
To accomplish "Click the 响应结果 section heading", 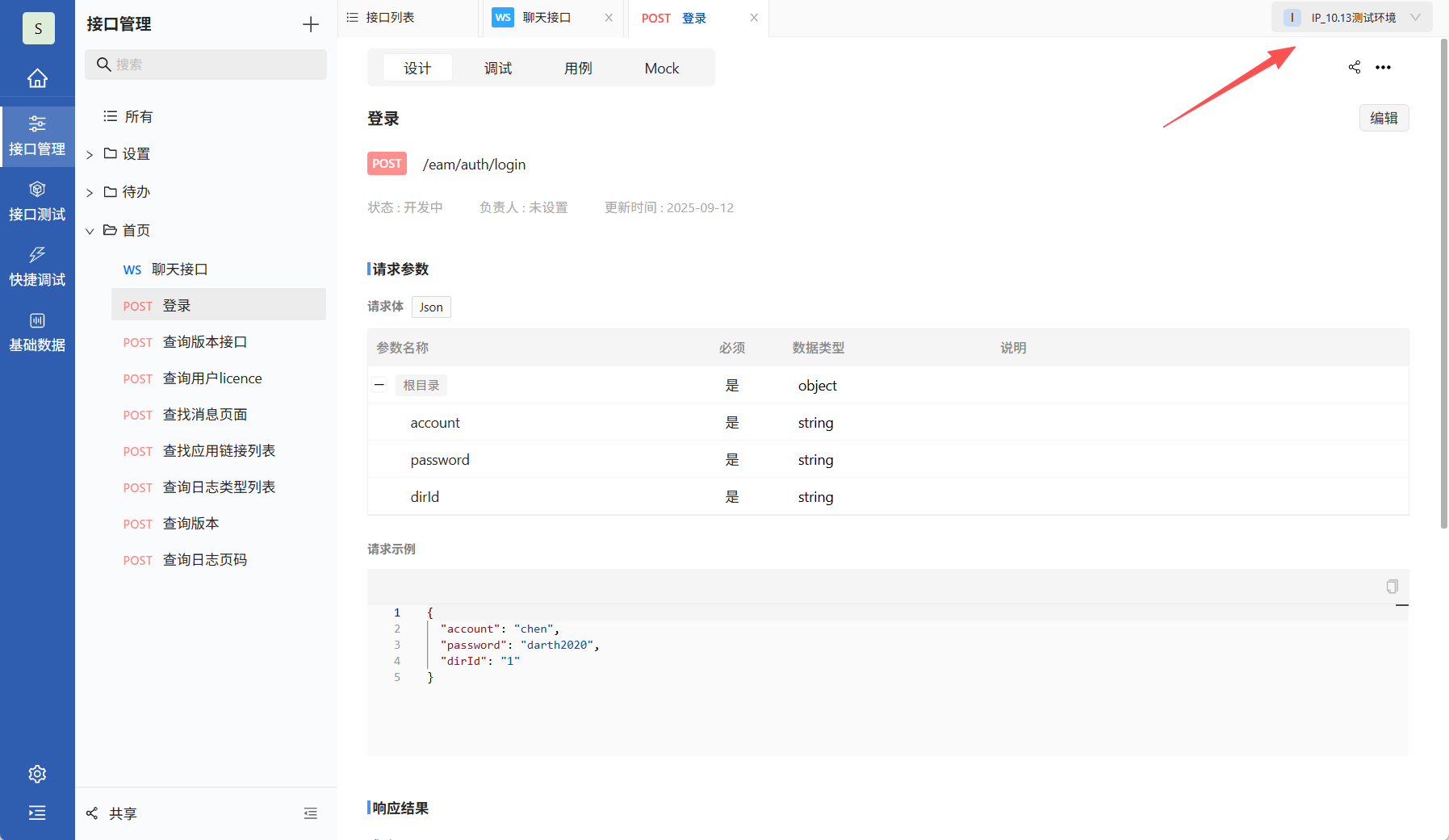I will (x=400, y=809).
